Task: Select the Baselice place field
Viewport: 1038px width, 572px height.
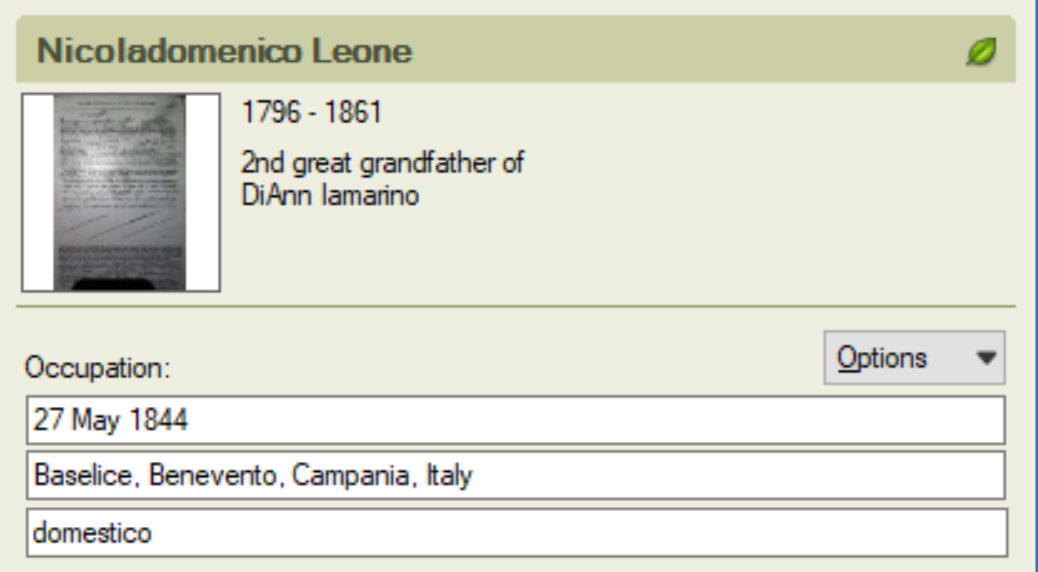Action: [x=516, y=475]
